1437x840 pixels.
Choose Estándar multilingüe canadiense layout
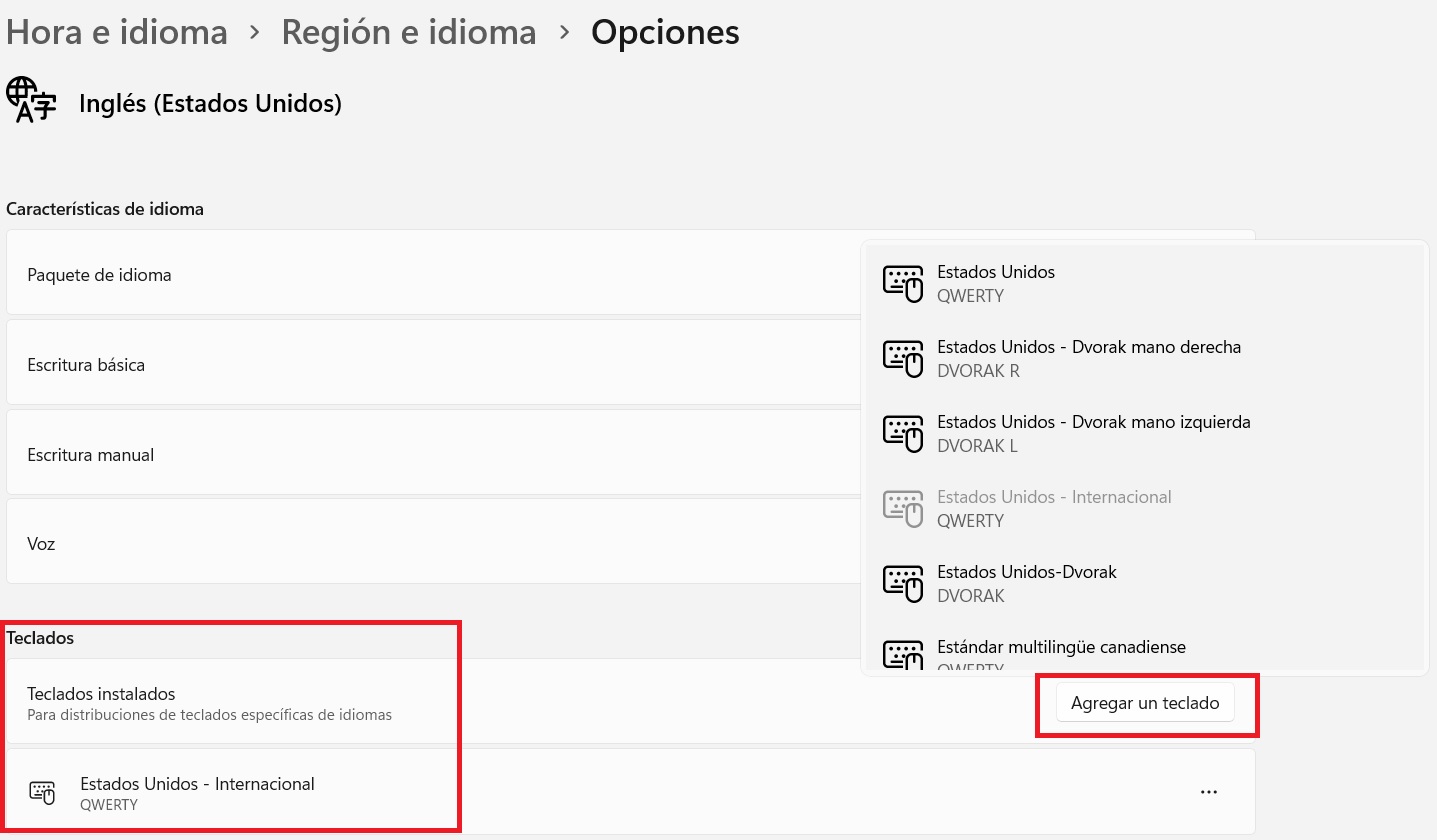(1144, 648)
